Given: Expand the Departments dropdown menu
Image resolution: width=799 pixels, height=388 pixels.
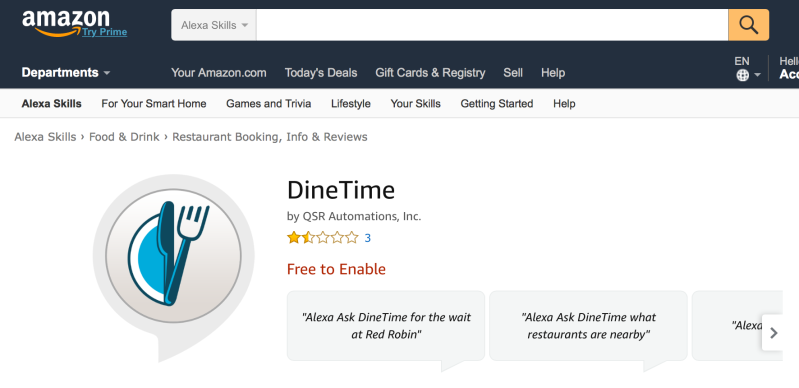Looking at the screenshot, I should coord(66,72).
